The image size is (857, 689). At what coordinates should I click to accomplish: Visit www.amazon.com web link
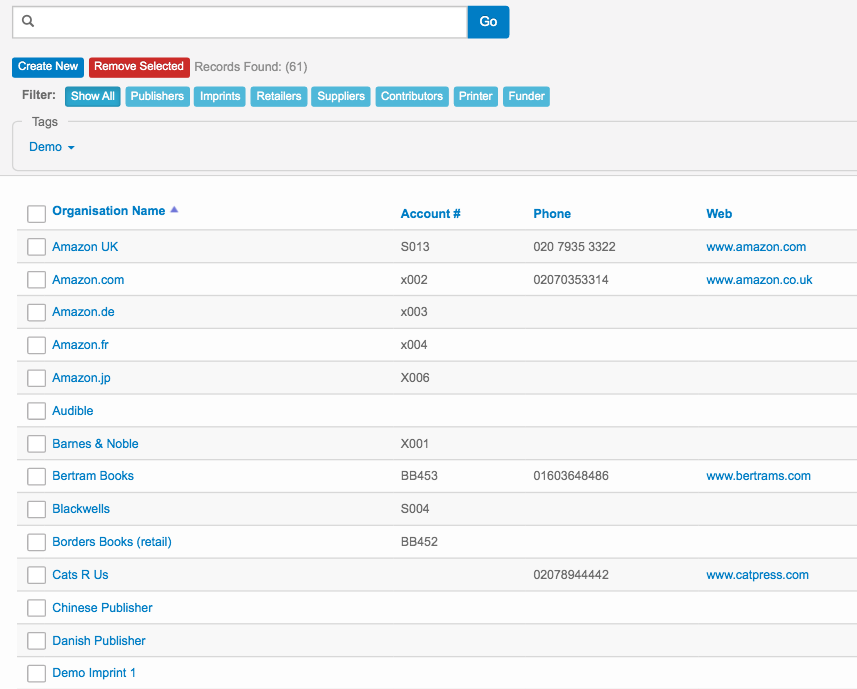tap(756, 246)
